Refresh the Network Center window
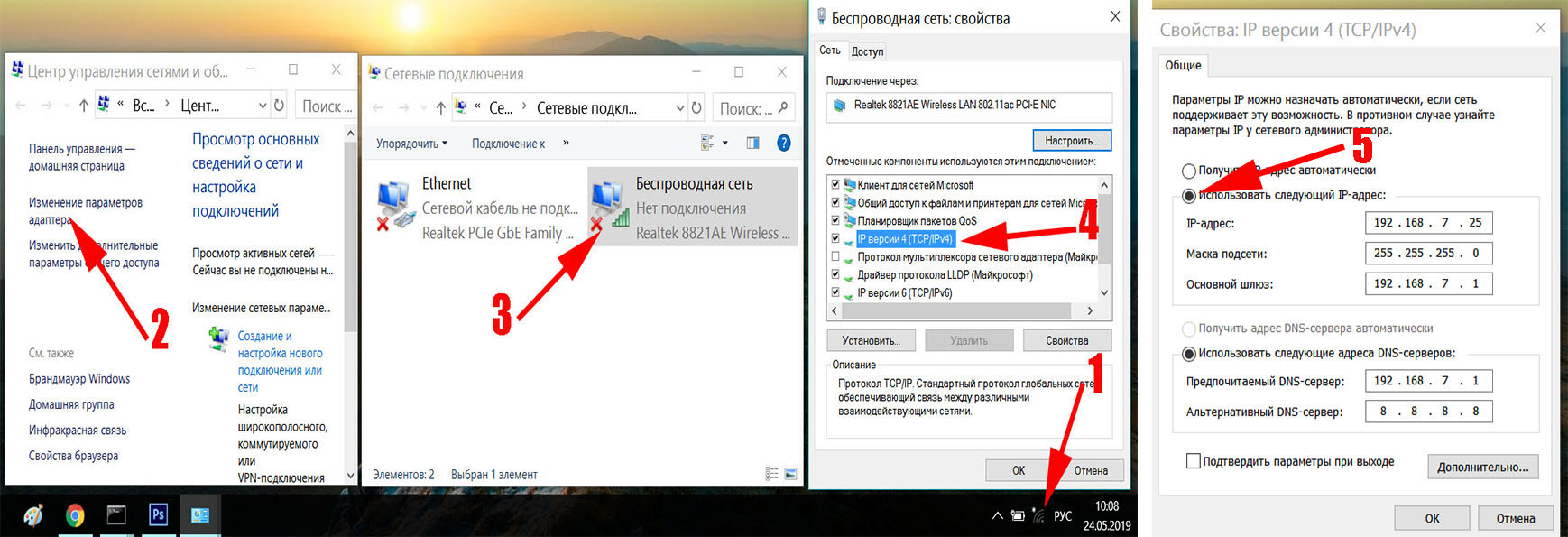The width and height of the screenshot is (1568, 537). pyautogui.click(x=279, y=106)
